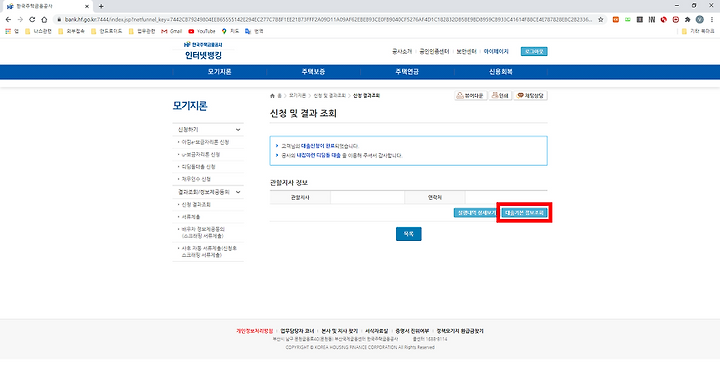Open the red 개인정보처리방침 footer link
The width and height of the screenshot is (720, 389).
255,331
